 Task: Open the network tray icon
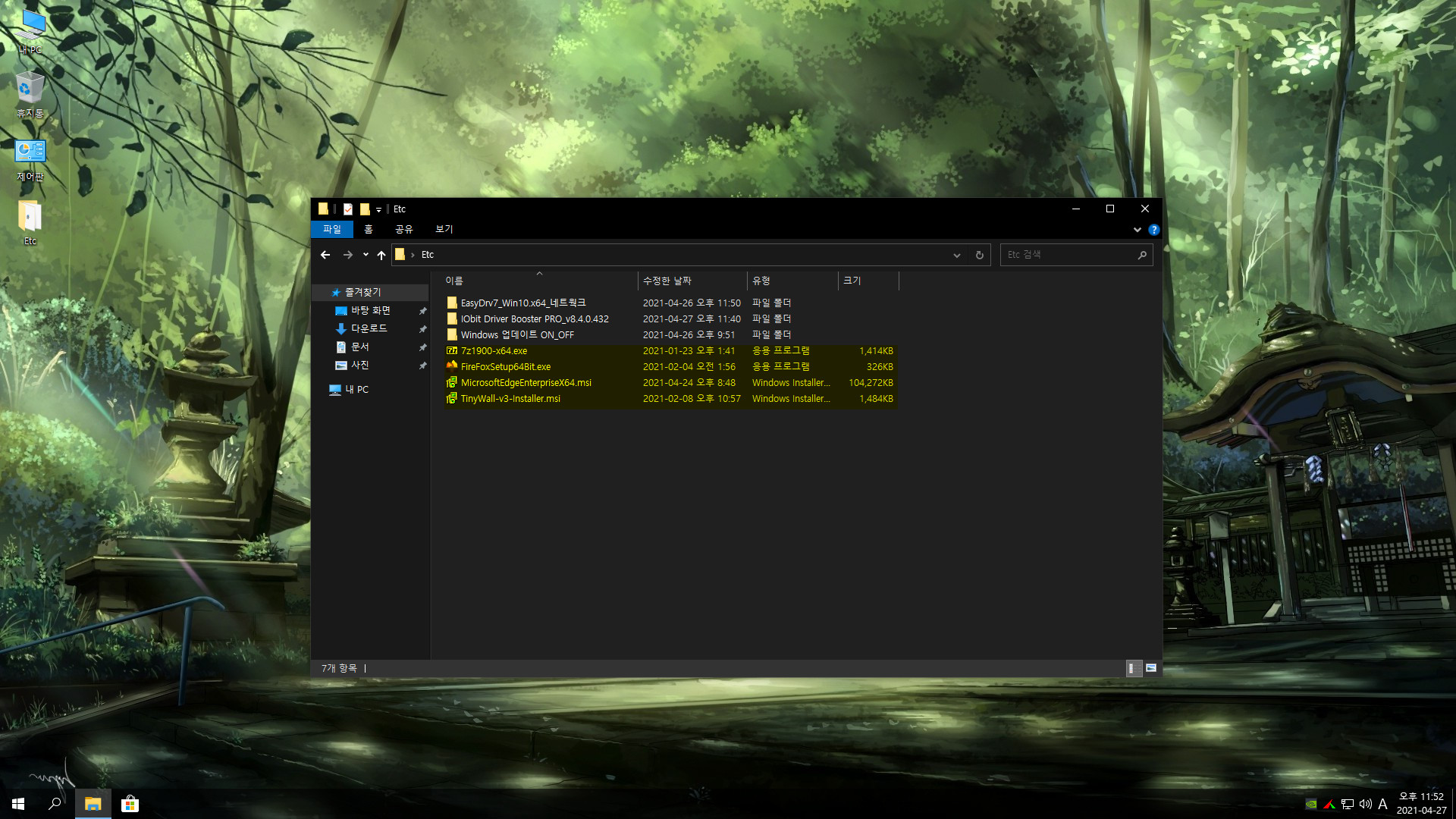(x=1348, y=805)
